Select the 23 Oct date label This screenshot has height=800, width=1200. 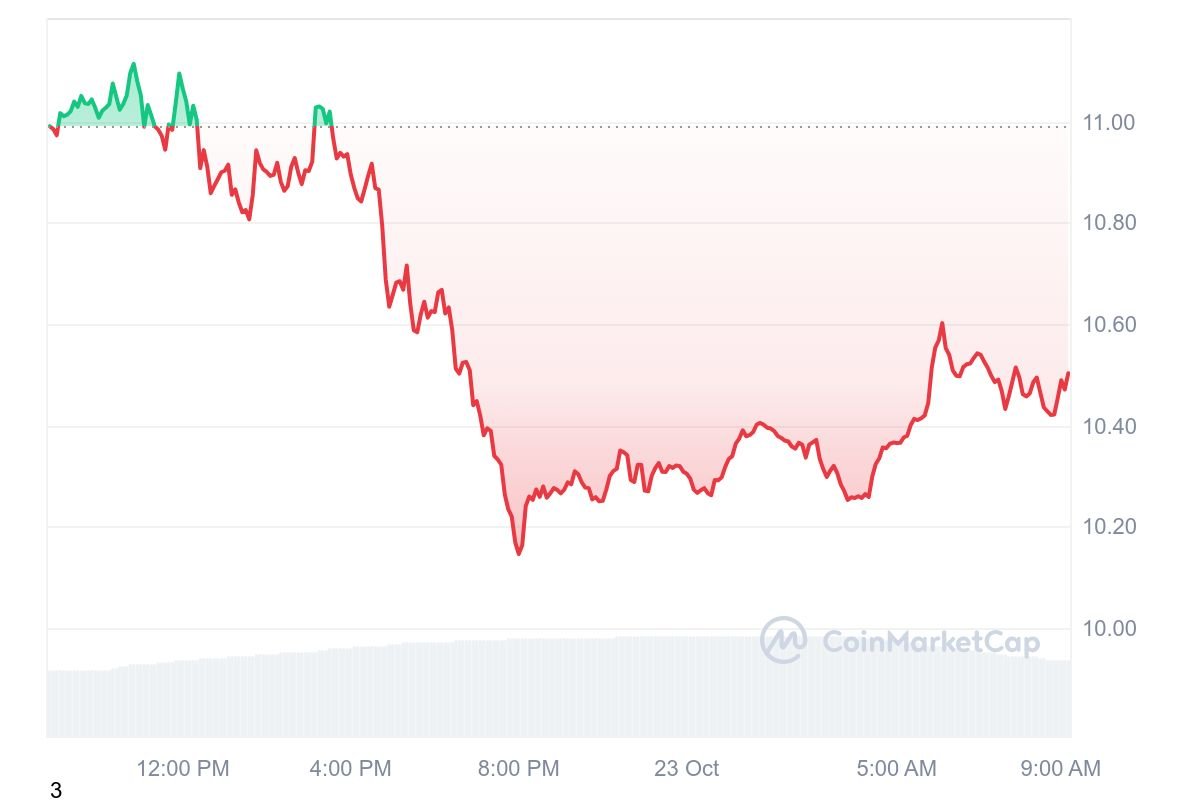[687, 769]
